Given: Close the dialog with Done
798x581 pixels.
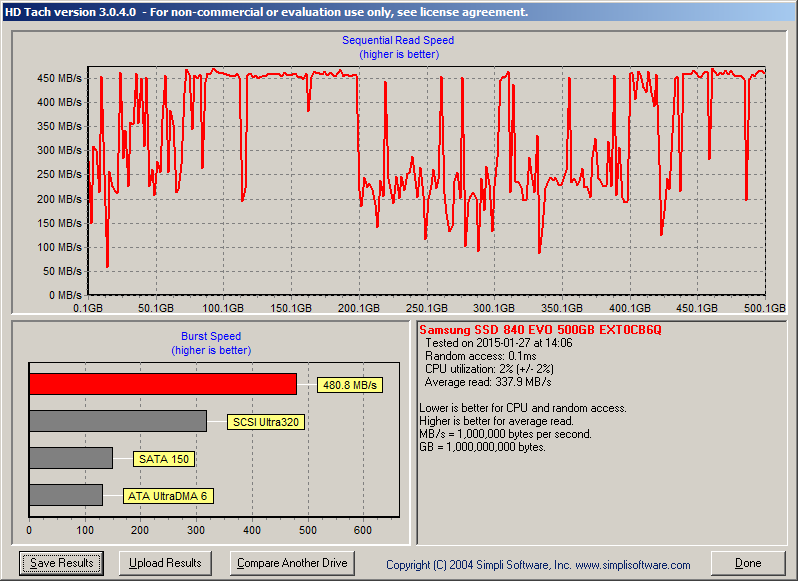Looking at the screenshot, I should [748, 563].
